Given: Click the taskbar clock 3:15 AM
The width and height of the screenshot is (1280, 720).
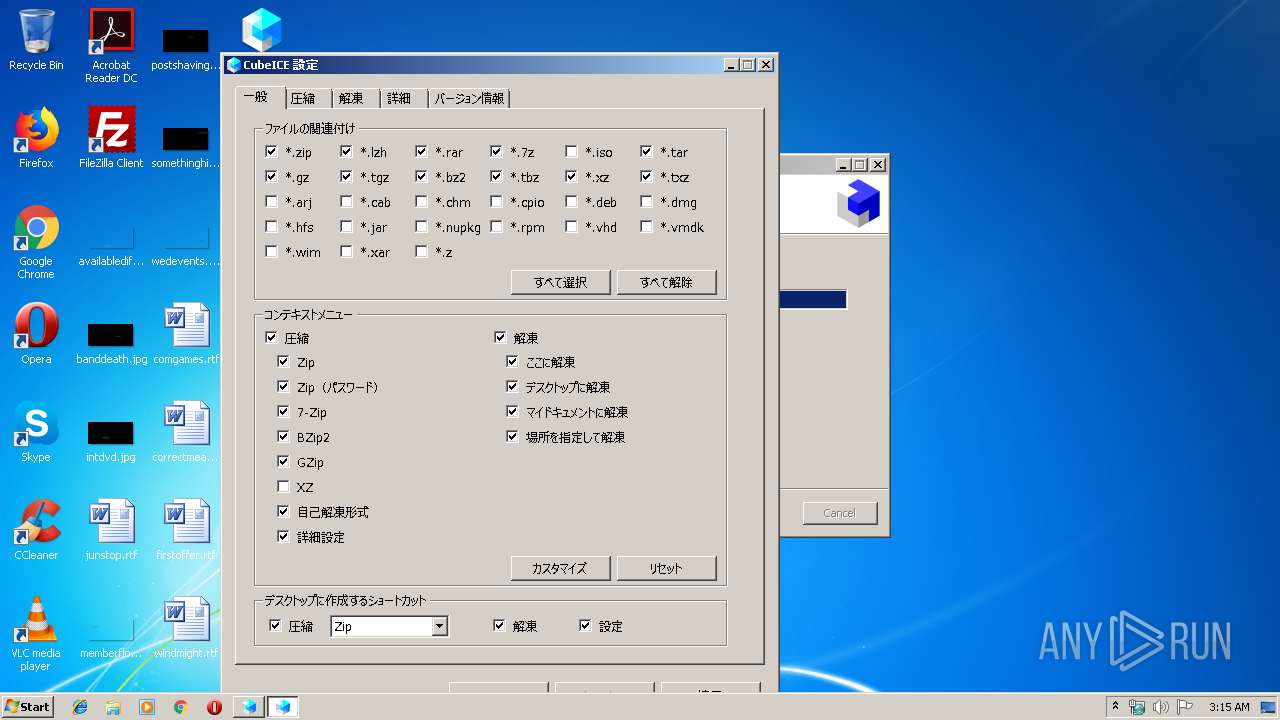Looking at the screenshot, I should click(x=1229, y=707).
